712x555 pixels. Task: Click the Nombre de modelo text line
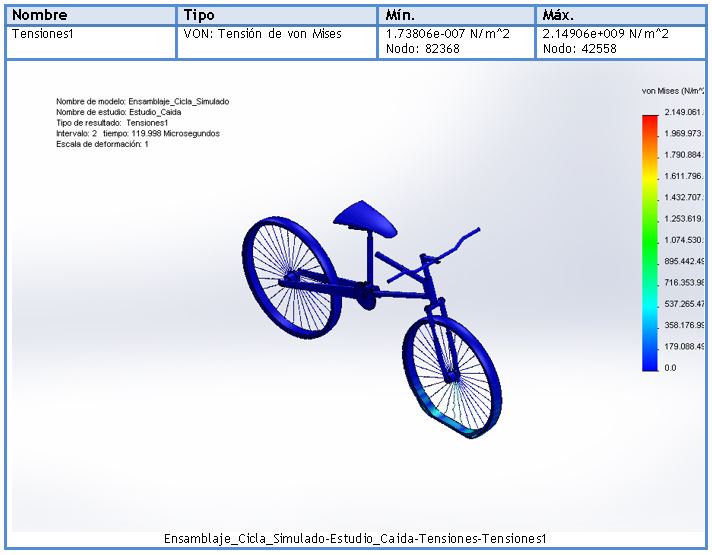(142, 101)
